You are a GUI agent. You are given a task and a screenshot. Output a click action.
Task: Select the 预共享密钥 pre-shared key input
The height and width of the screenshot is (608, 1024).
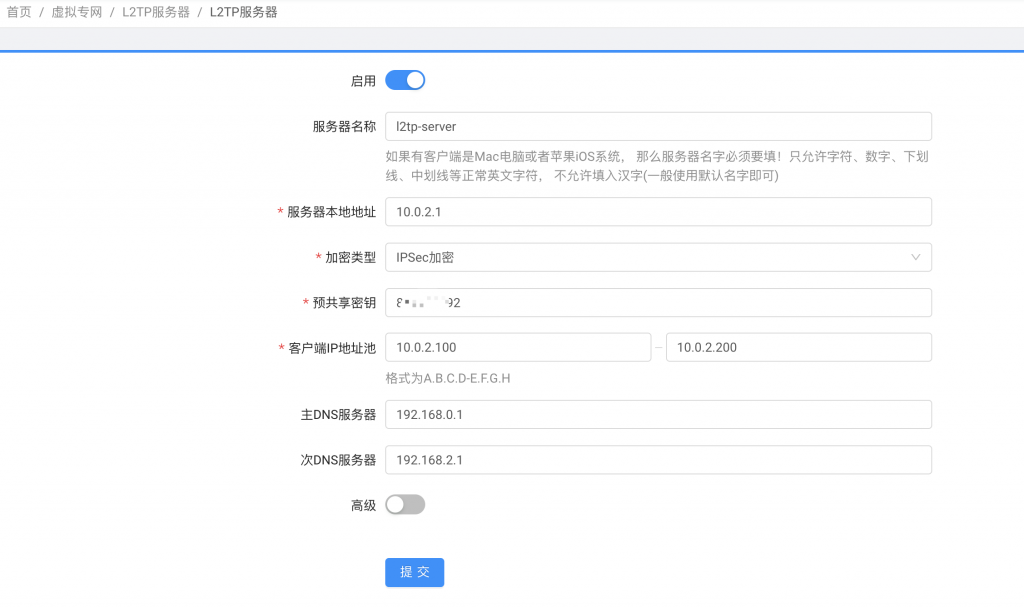[657, 303]
